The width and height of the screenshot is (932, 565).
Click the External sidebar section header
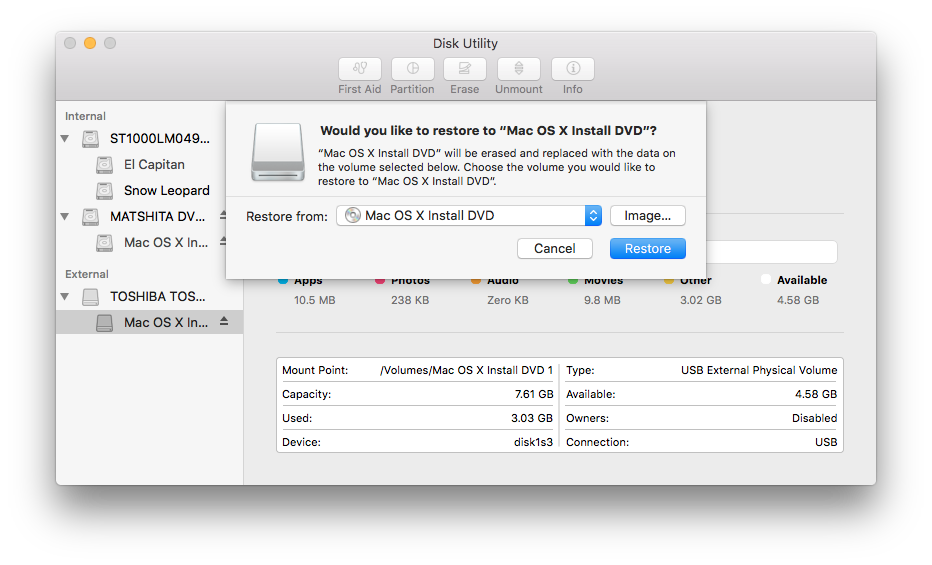(x=87, y=274)
